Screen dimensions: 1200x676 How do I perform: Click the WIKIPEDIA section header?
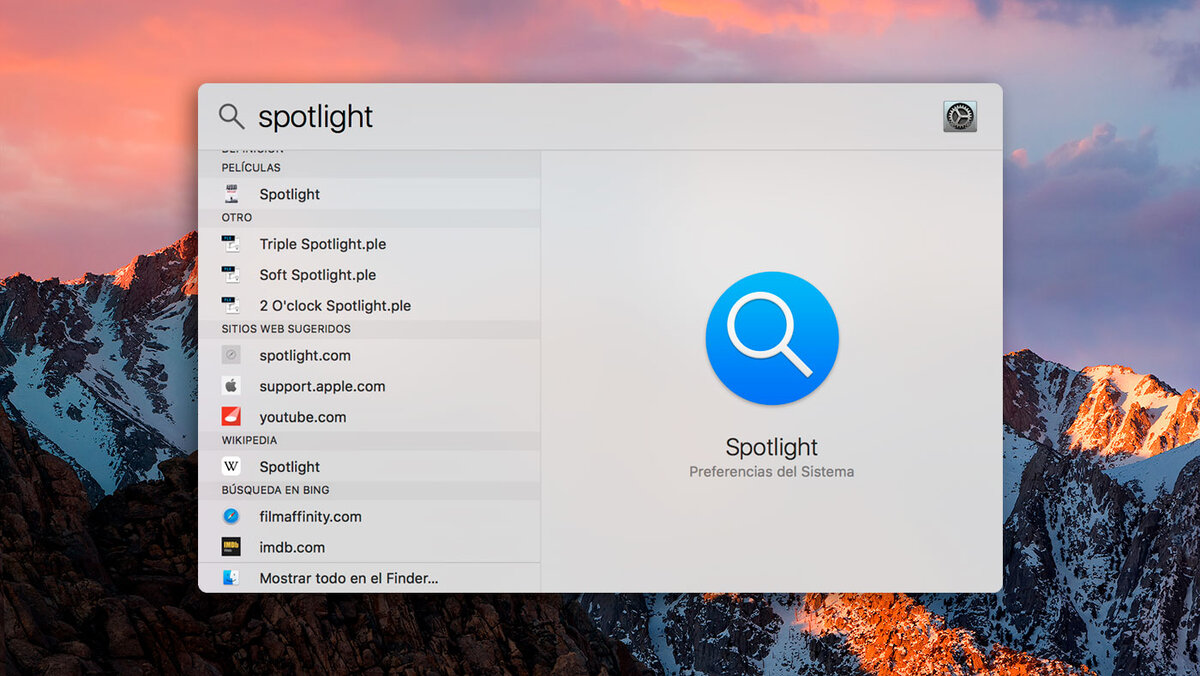coord(249,440)
